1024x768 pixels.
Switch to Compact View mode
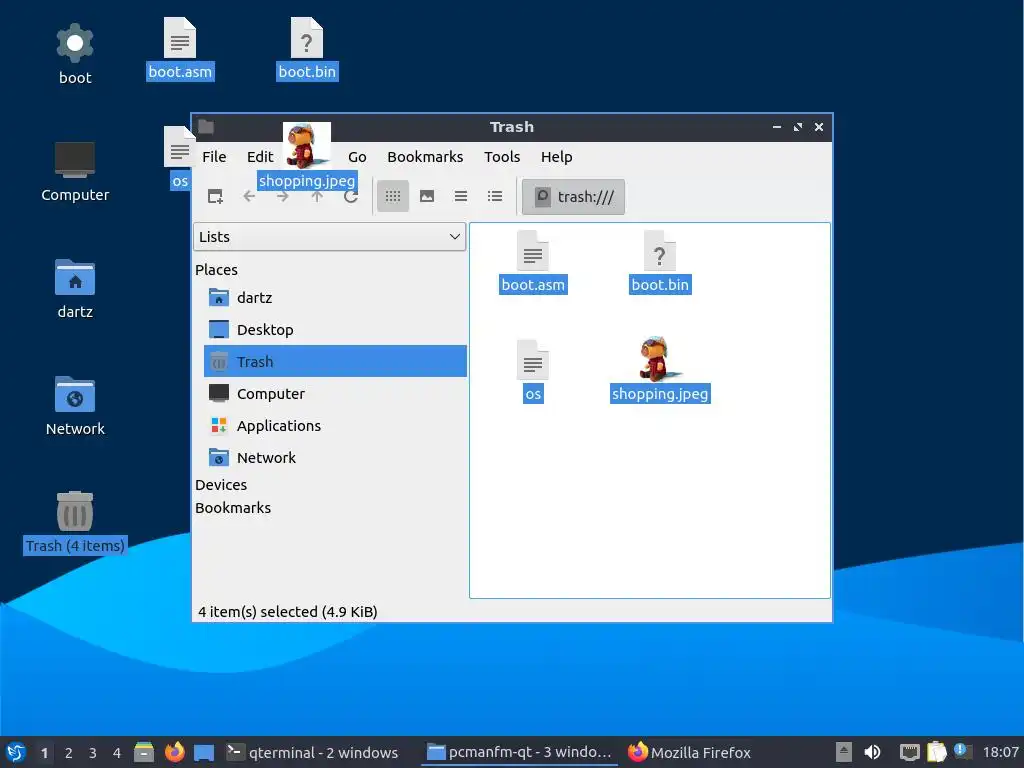(x=461, y=197)
